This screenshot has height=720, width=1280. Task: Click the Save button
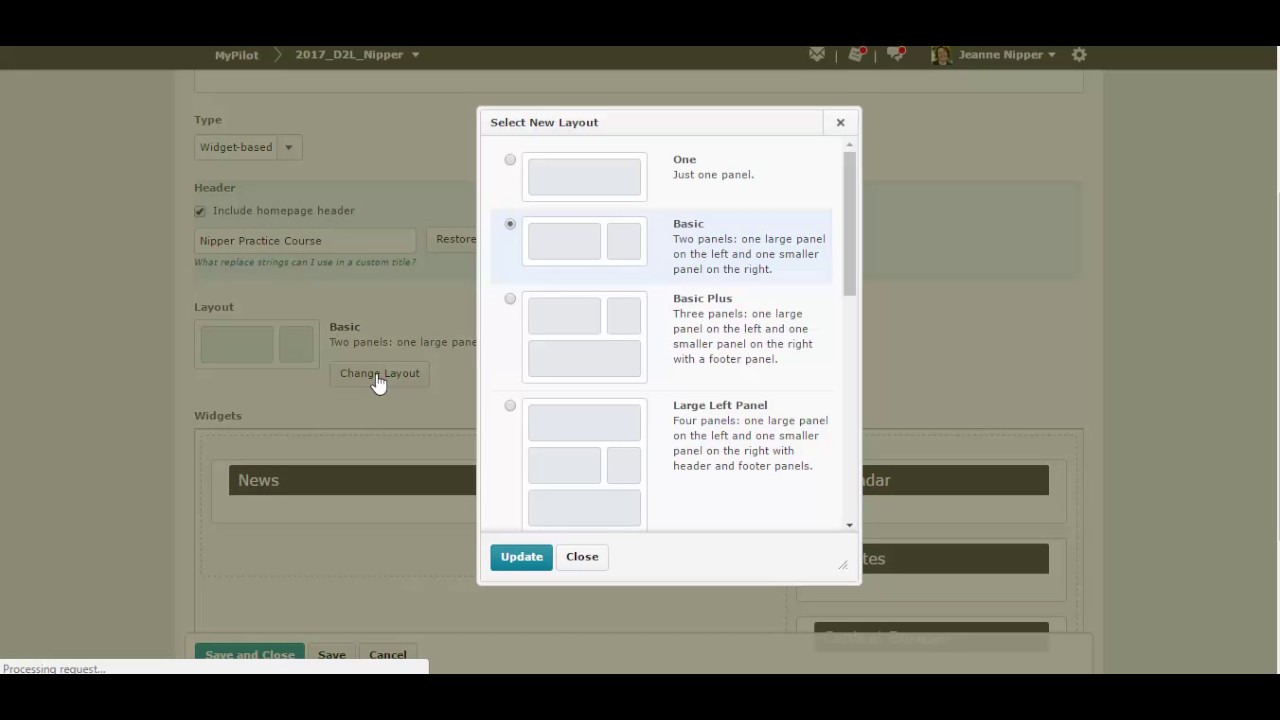coord(332,654)
